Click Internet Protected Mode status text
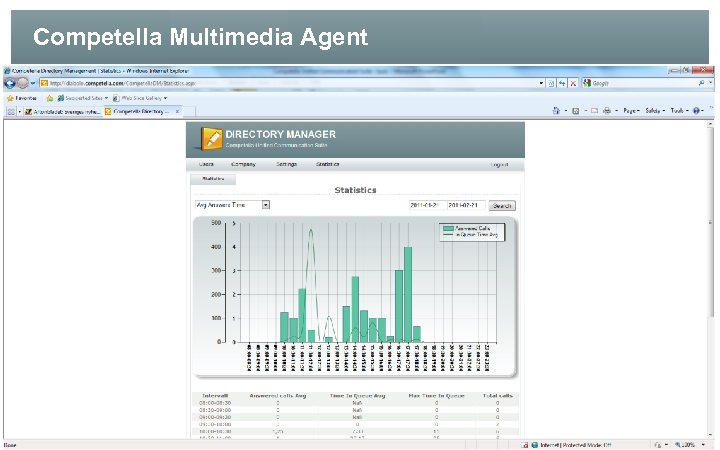Screen dimensions: 720x450 tap(575, 444)
